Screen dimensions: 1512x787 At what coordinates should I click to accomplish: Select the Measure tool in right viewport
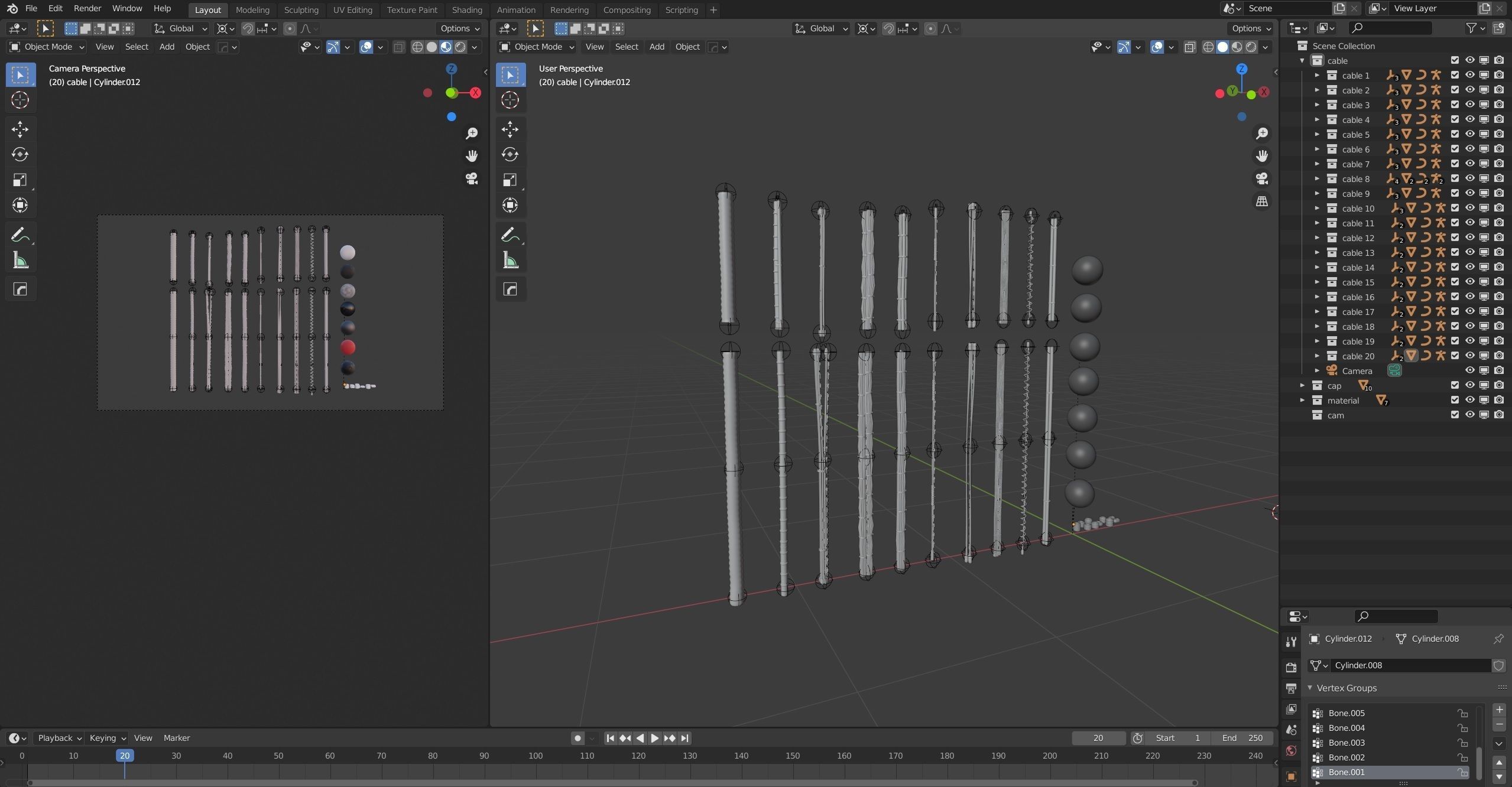[510, 261]
